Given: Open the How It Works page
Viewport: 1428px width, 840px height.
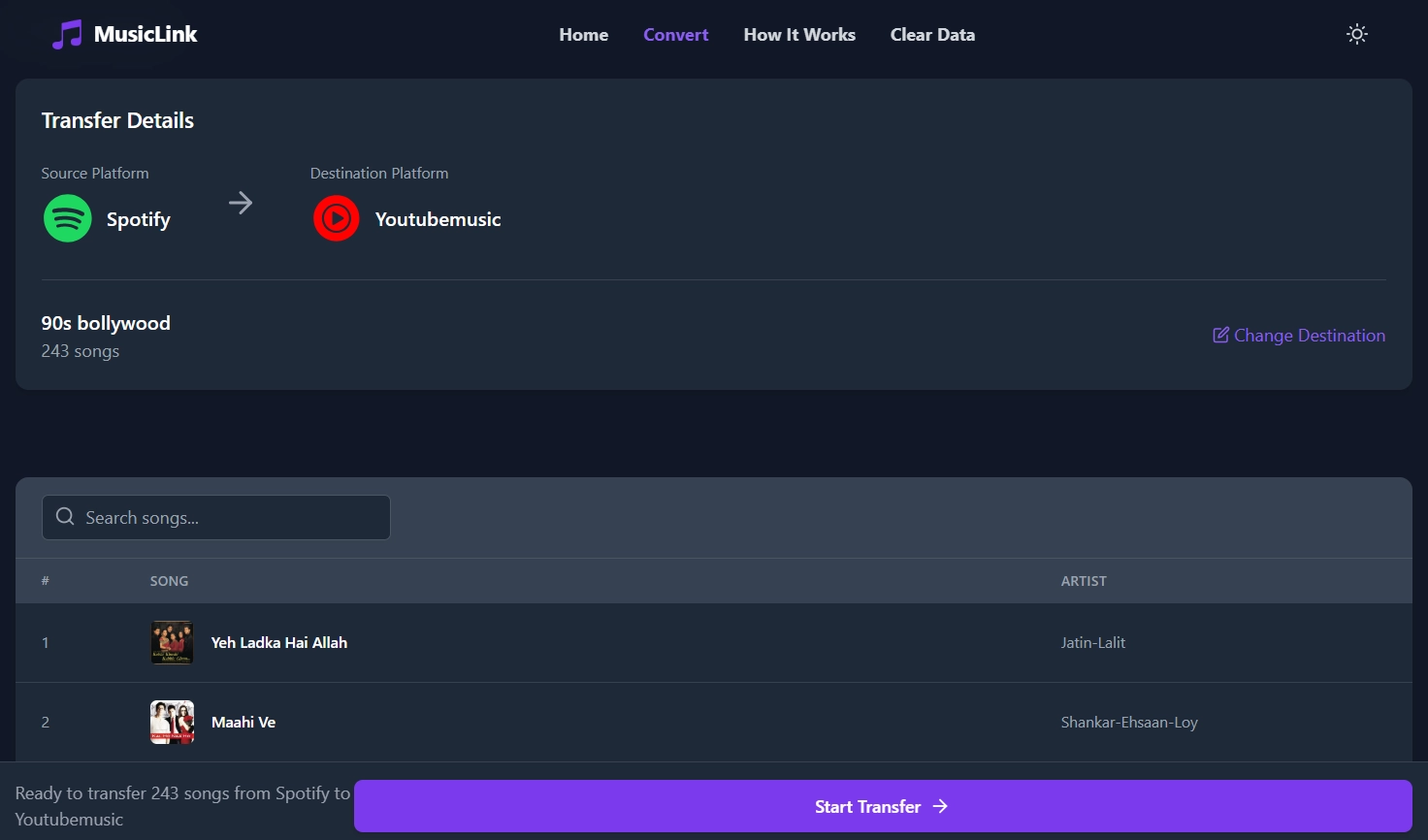Looking at the screenshot, I should (798, 34).
